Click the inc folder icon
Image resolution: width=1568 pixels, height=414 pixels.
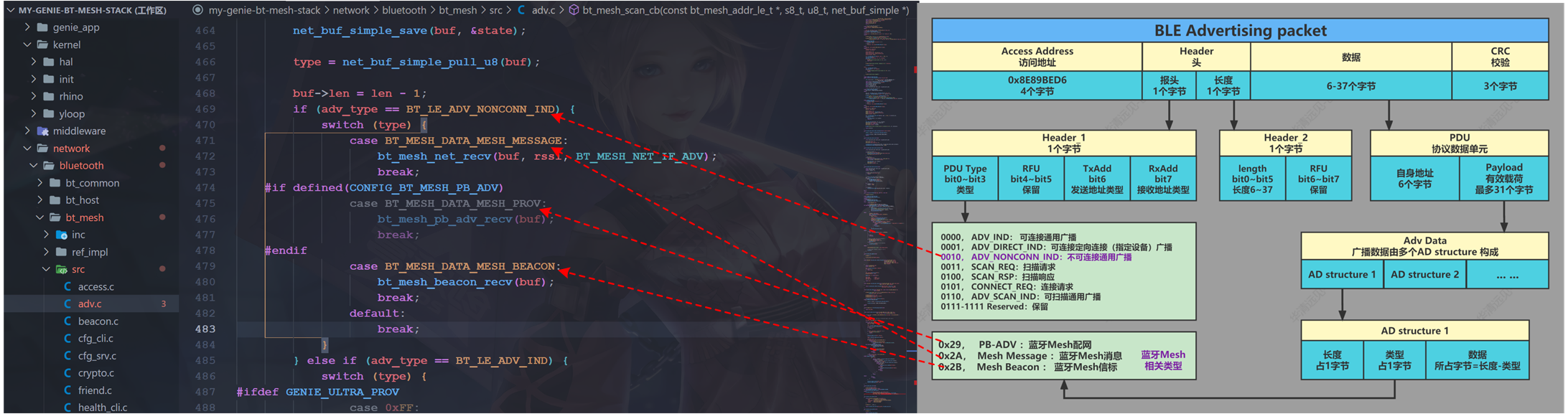[x=62, y=235]
